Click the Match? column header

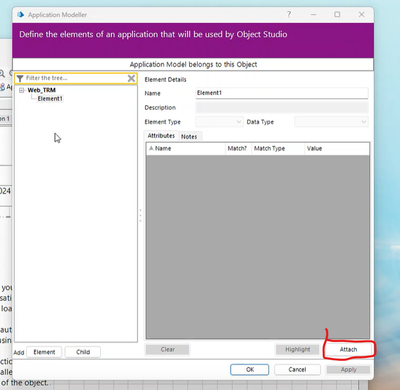click(x=238, y=149)
